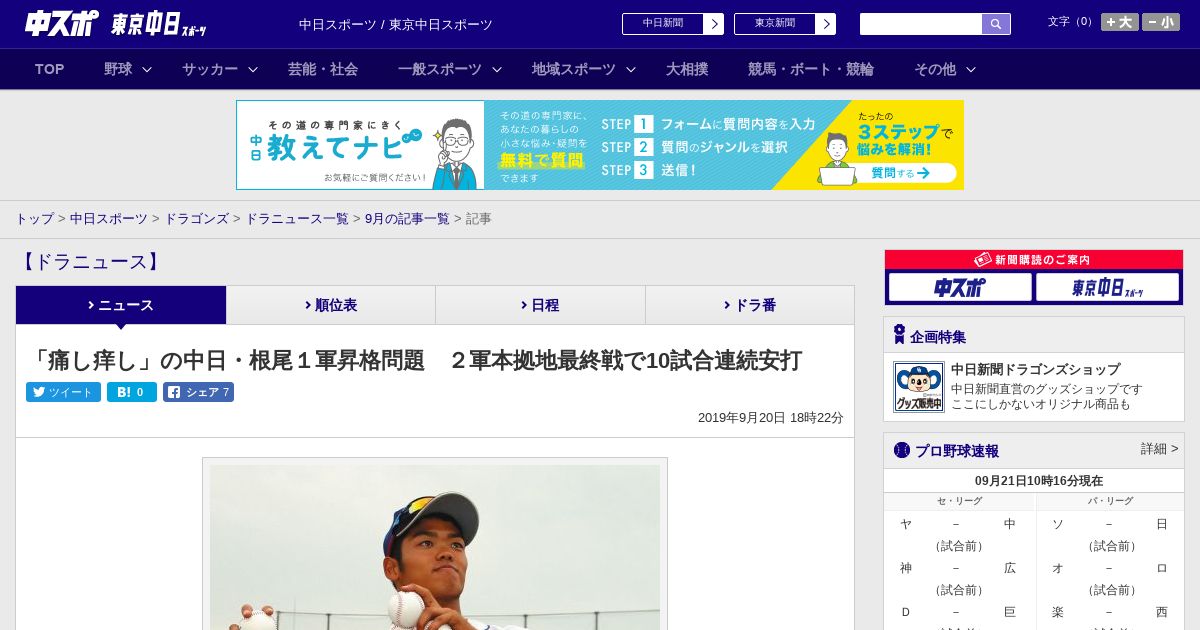Click the magnifier search button
Image resolution: width=1200 pixels, height=630 pixels.
[x=996, y=24]
